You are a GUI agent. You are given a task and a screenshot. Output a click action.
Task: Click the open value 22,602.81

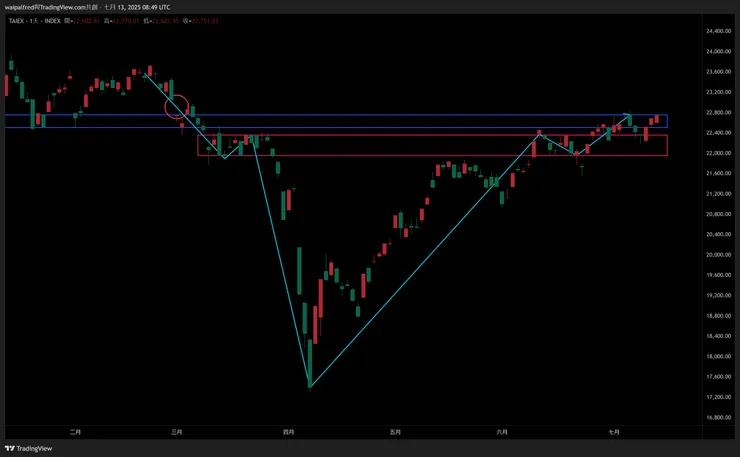pos(86,21)
